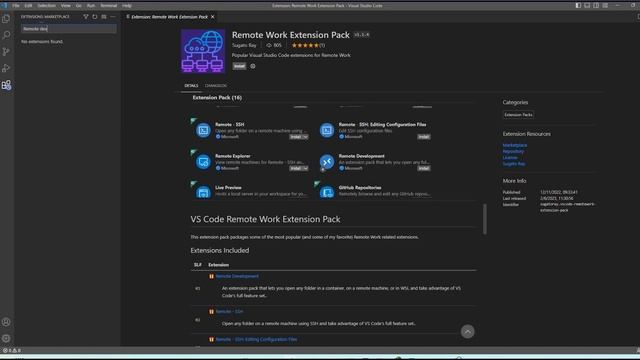Select the Remote Work Extension Pack editor tab
640x360 pixels.
click(169, 17)
